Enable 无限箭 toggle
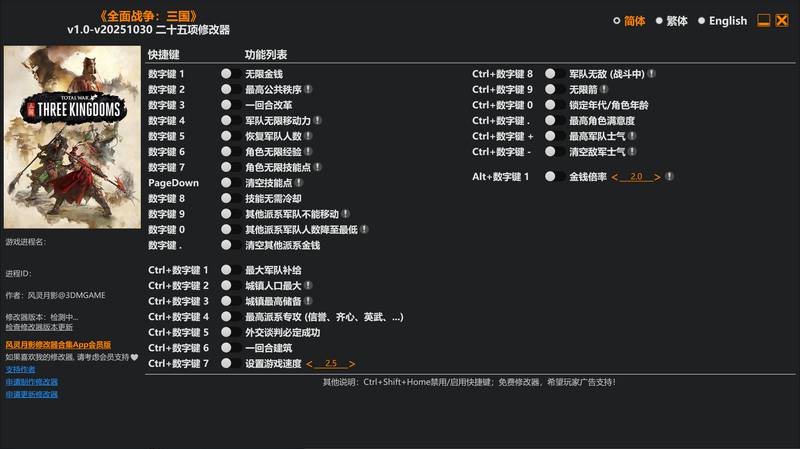The width and height of the screenshot is (800, 449). tap(555, 89)
